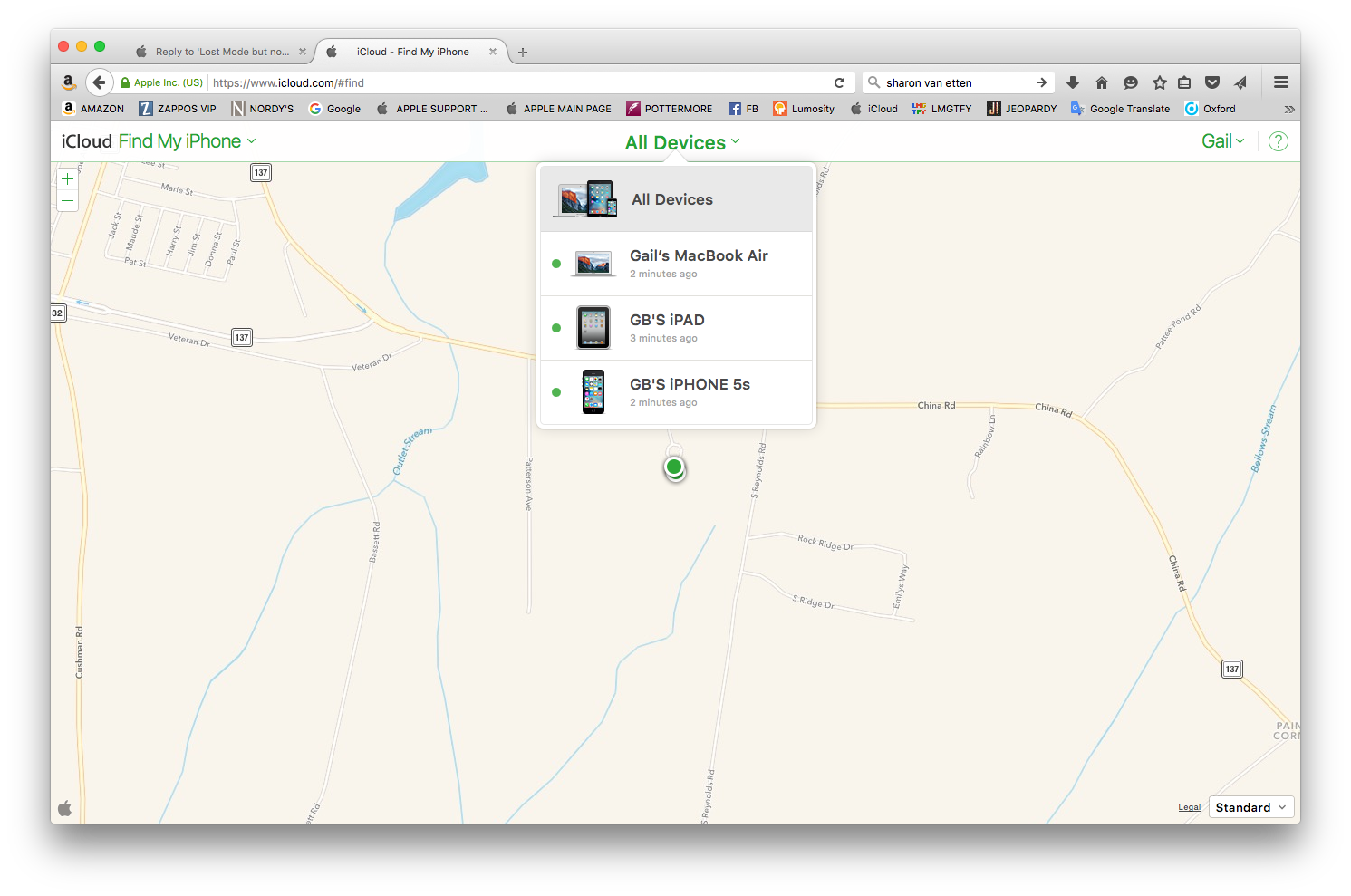This screenshot has width=1351, height=896.
Task: Click the search field containing sharon van etten
Action: 959,82
